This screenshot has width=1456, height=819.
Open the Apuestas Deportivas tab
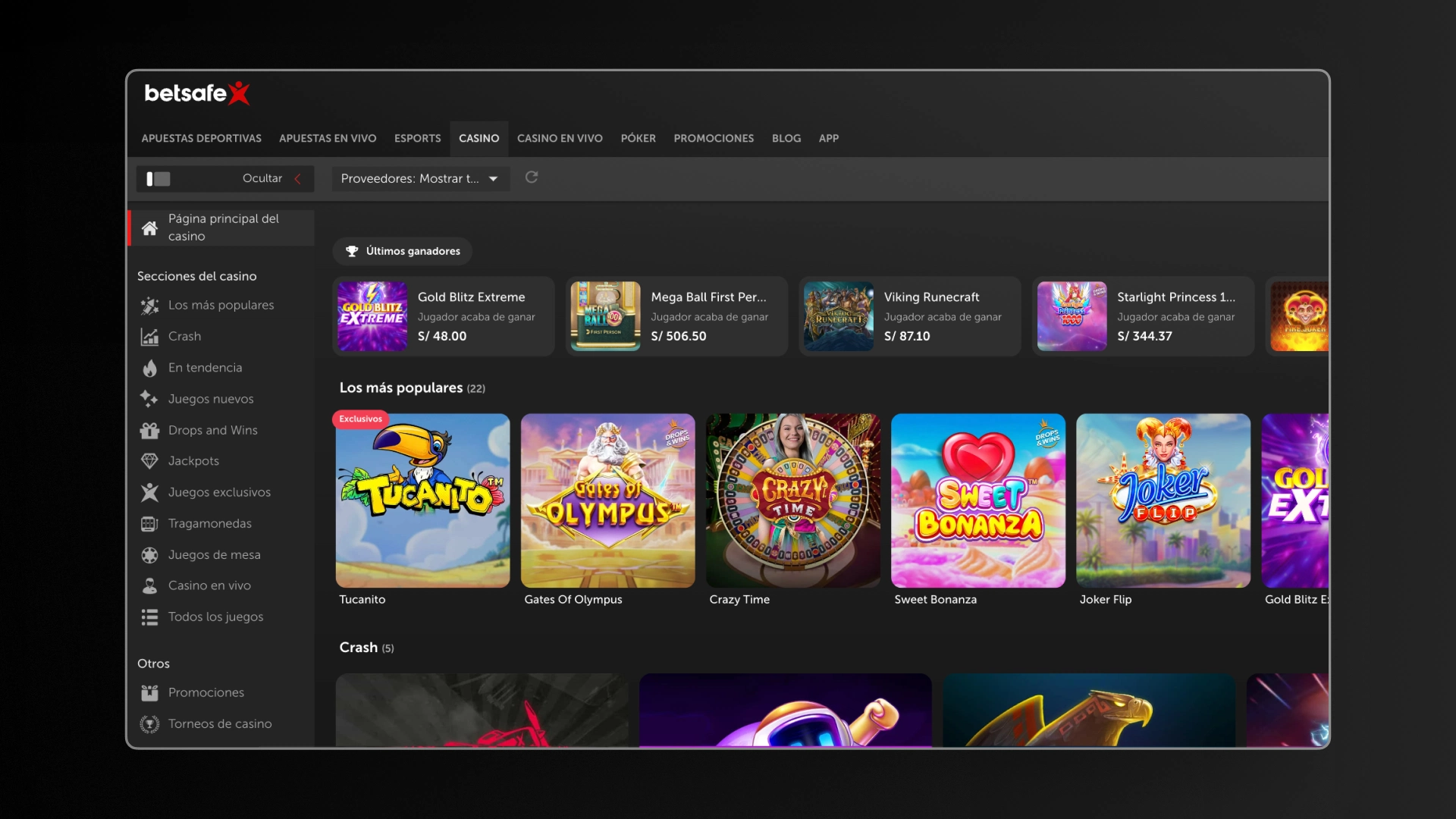(x=201, y=138)
